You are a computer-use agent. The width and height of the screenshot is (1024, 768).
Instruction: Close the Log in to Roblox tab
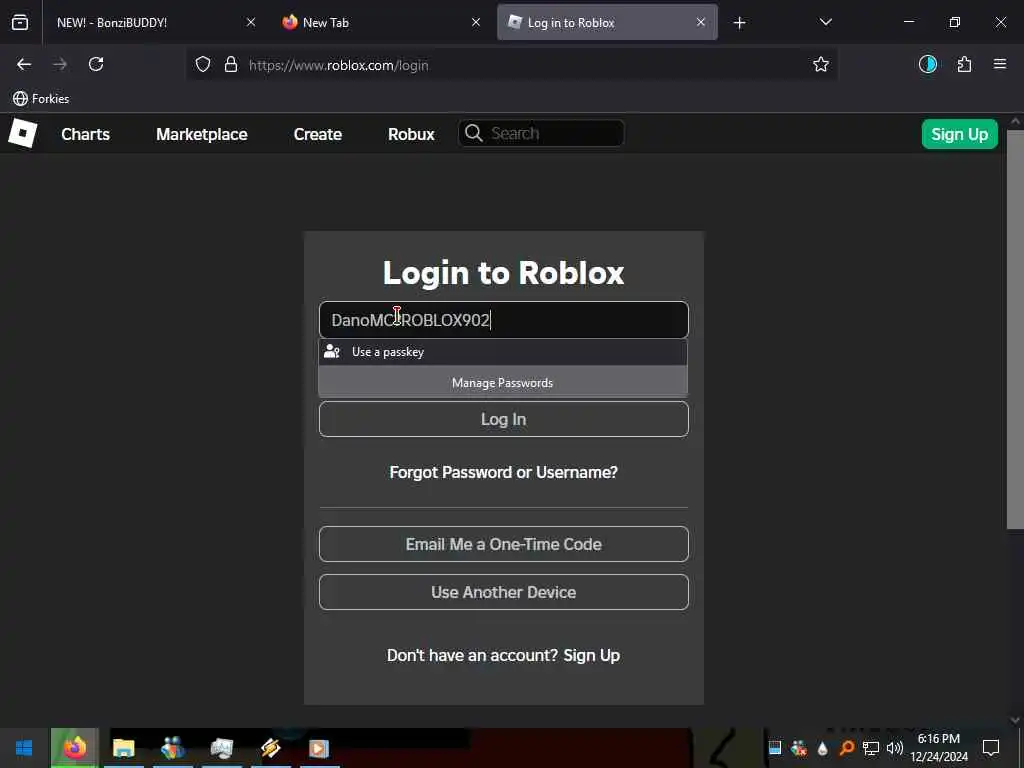[x=701, y=22]
